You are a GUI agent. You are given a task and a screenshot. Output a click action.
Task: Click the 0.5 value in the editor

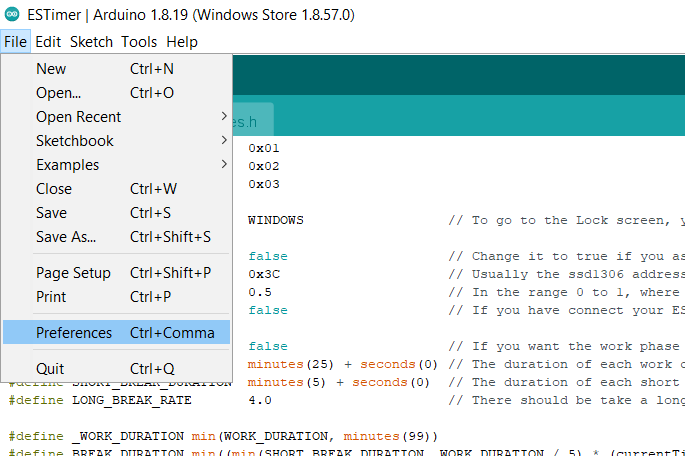[260, 292]
